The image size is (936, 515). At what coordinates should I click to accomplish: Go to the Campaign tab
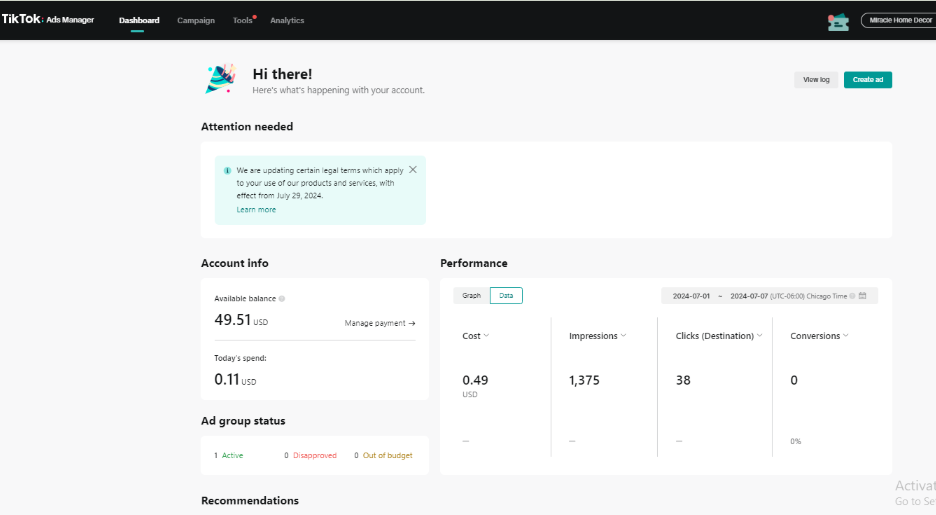[196, 21]
